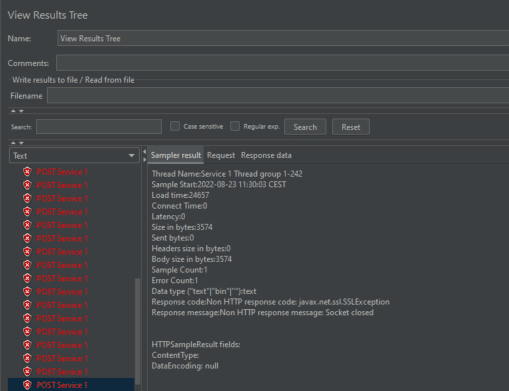Click the Headers size in bytes:0 line
Viewport: 509px width, 391px height.
191,248
